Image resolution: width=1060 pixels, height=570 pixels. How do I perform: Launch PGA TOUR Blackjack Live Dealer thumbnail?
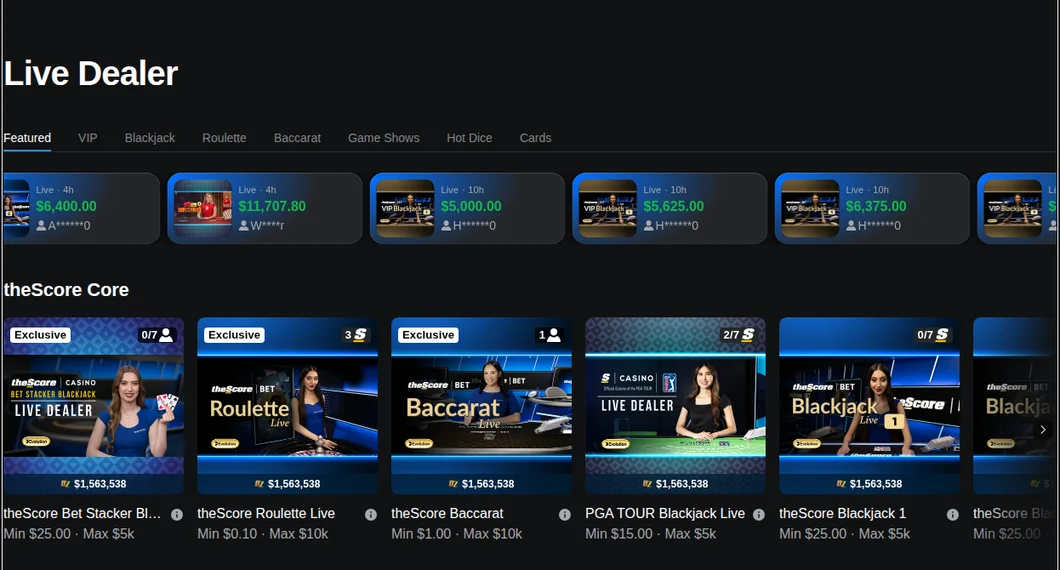[675, 406]
